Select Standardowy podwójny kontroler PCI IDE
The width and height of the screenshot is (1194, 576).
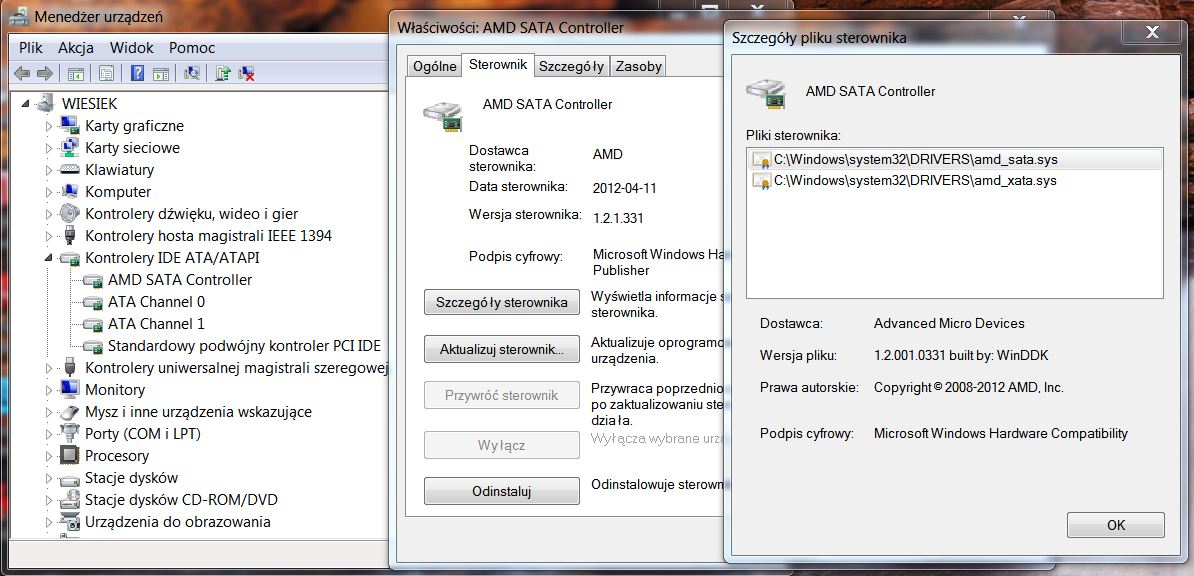pos(244,346)
